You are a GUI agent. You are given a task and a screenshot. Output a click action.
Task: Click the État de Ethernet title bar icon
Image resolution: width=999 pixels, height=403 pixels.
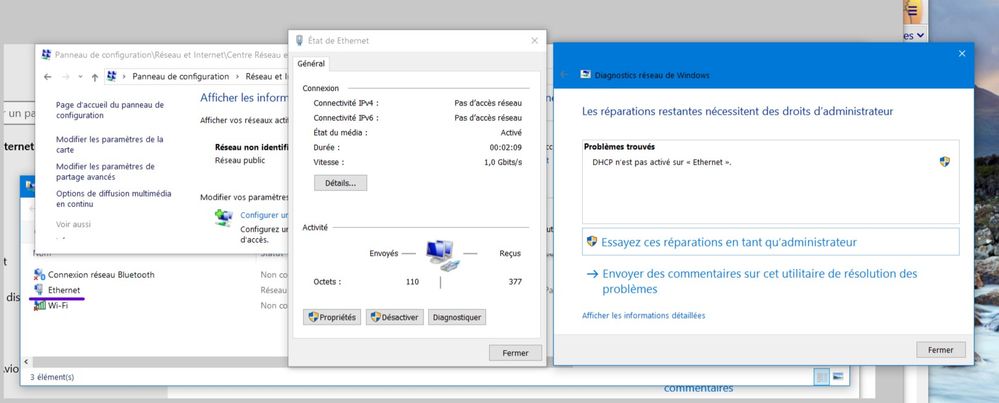pos(299,41)
